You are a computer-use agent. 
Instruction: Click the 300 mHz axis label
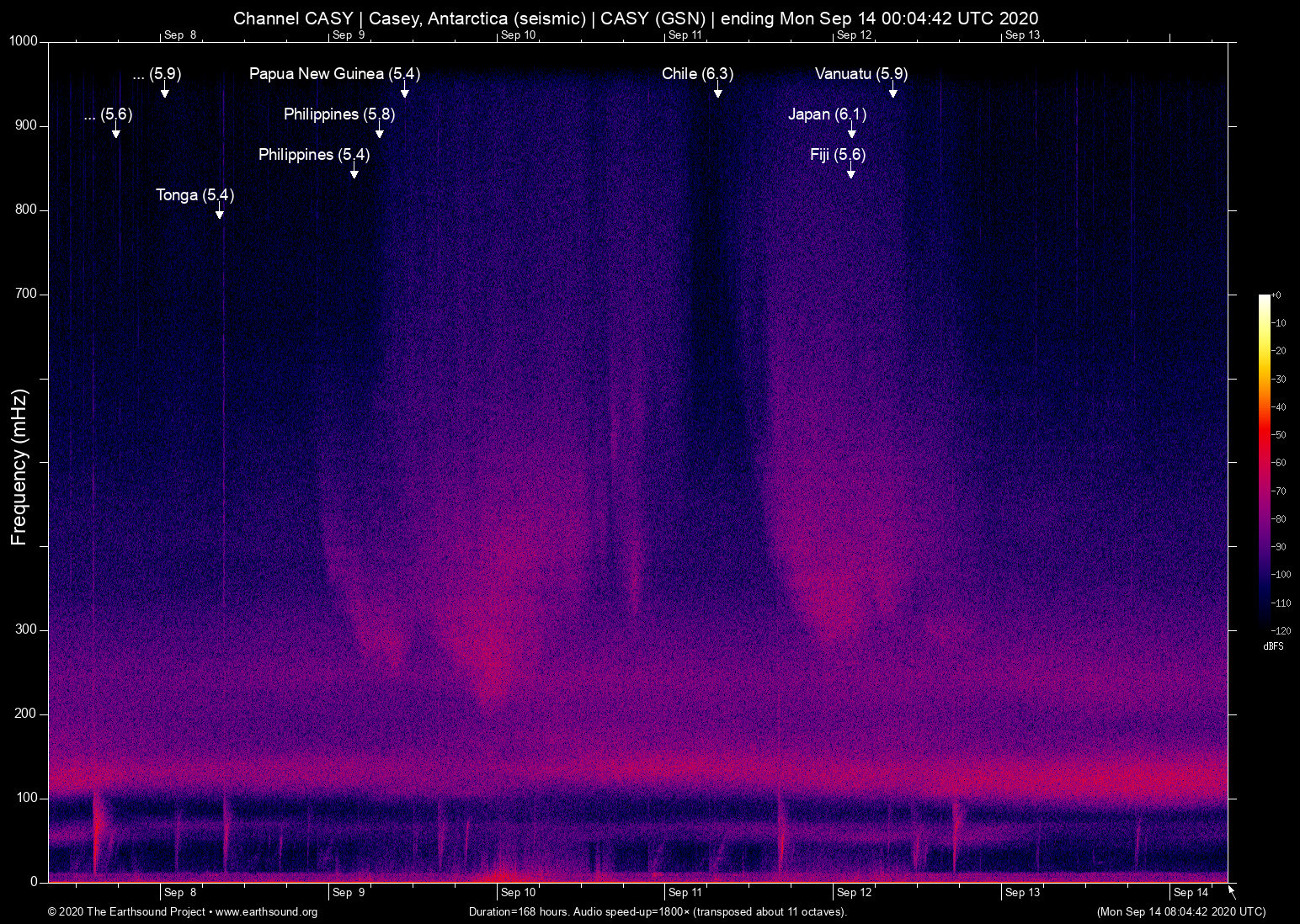coord(25,629)
